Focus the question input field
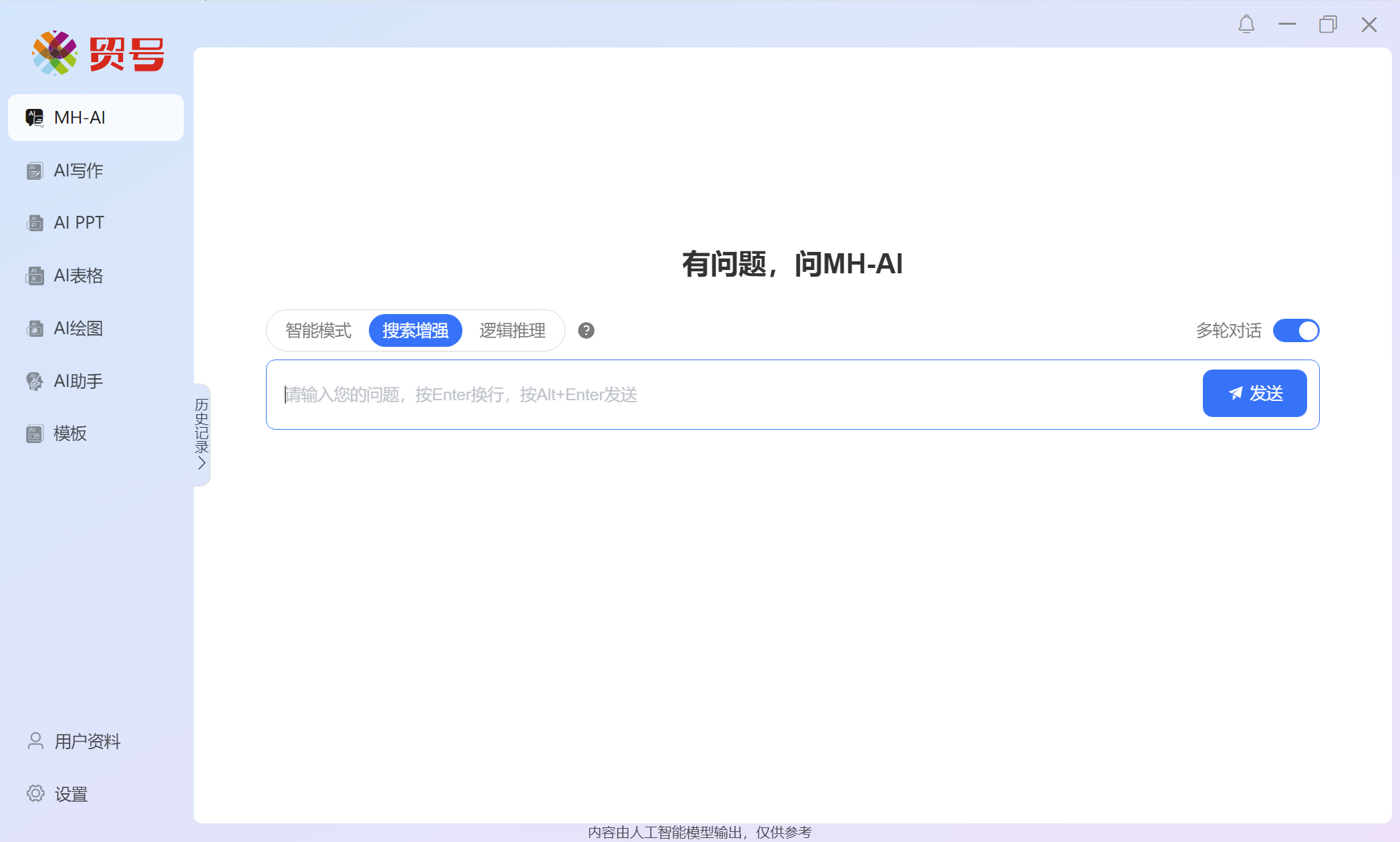Viewport: 1400px width, 842px height. [x=734, y=394]
